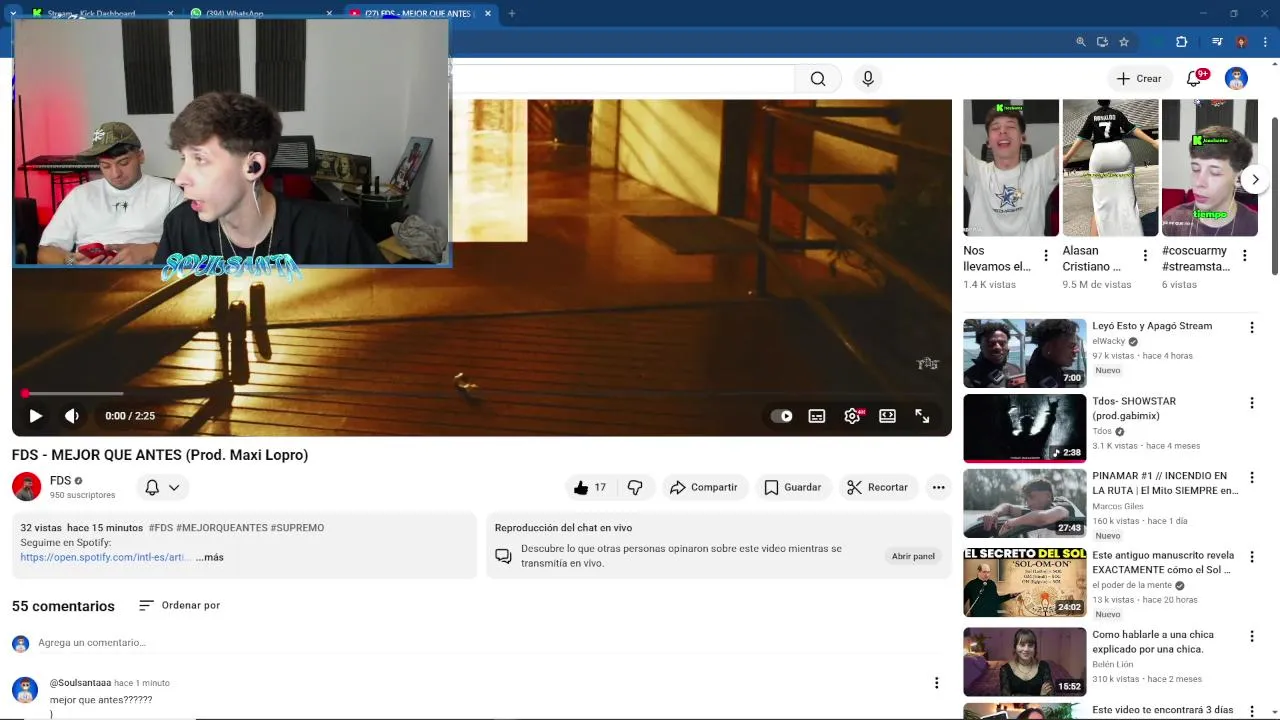
Task: Open options for 'PINAMAR #1' video
Action: [1251, 478]
